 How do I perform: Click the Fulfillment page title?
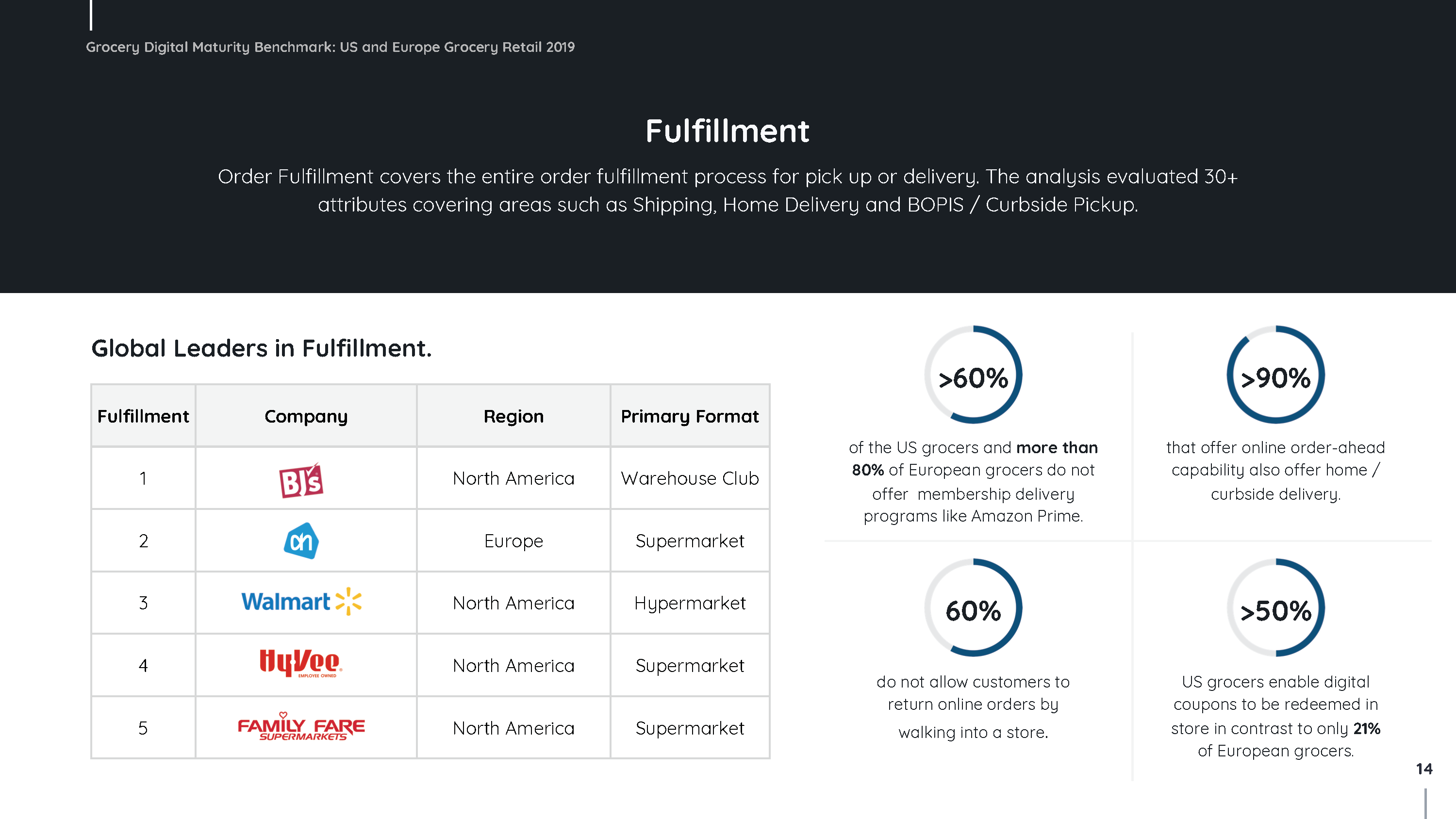[728, 131]
